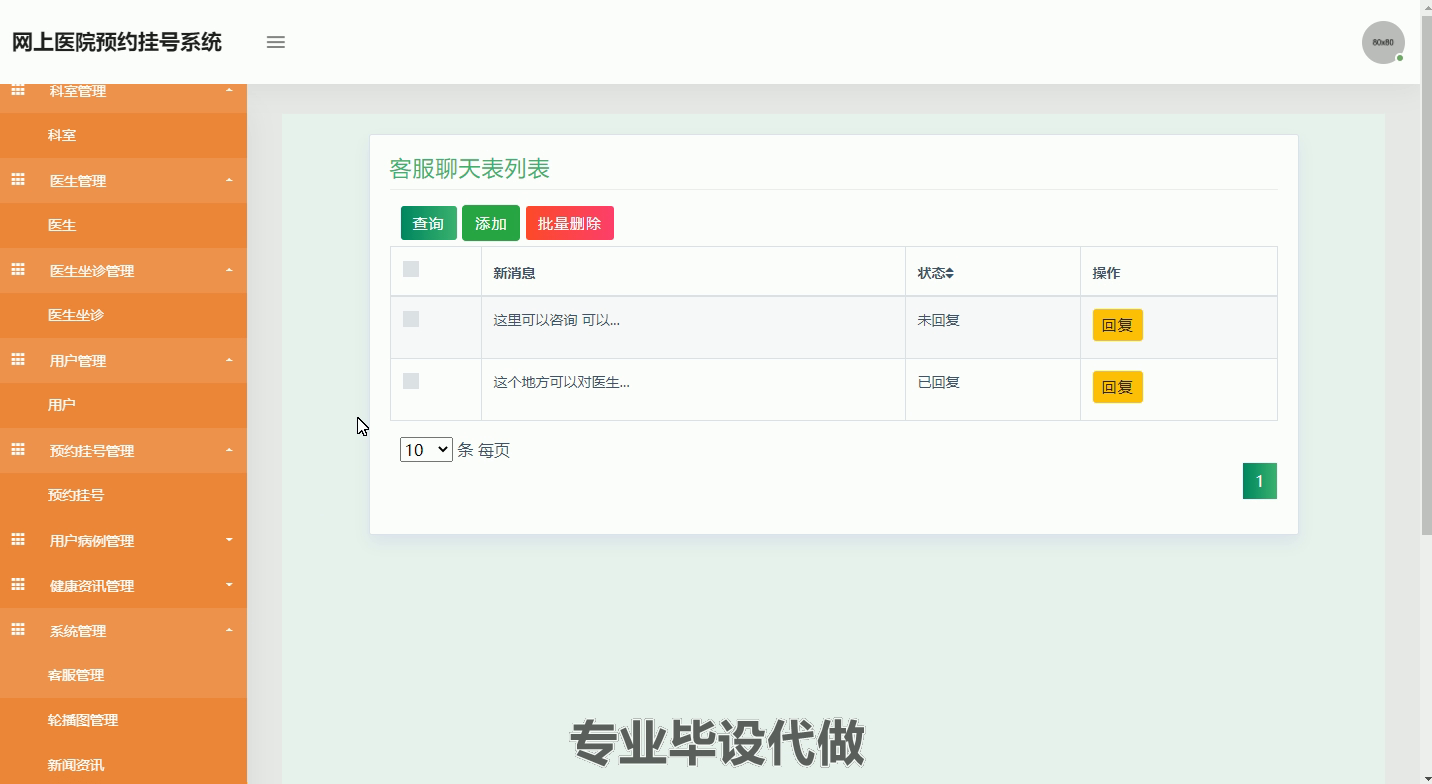Click the grid icon beside 预约挂号管理
The image size is (1432, 784).
tap(18, 450)
